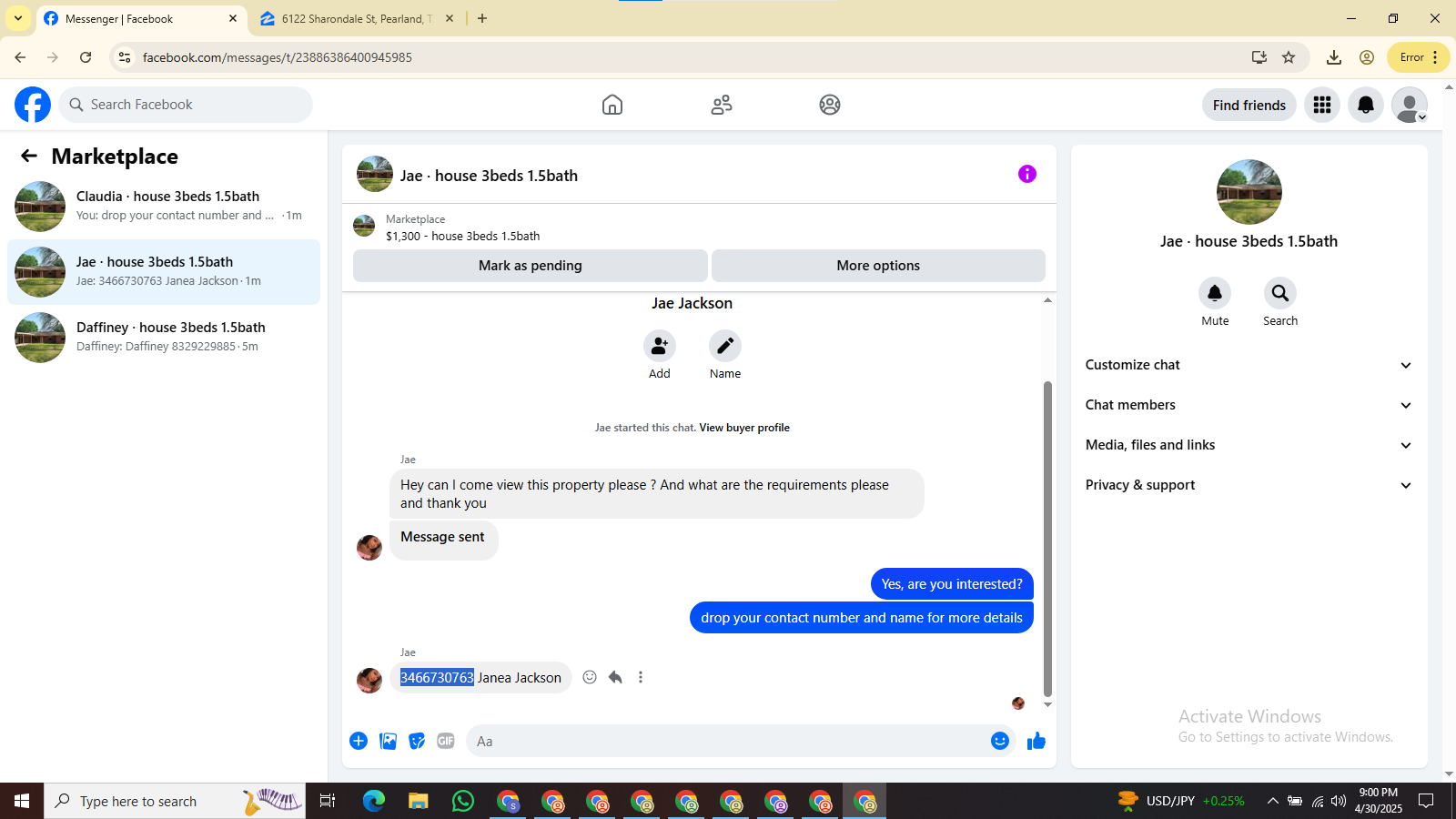
Task: Switch to the Messenger Facebook tab
Action: [x=141, y=18]
